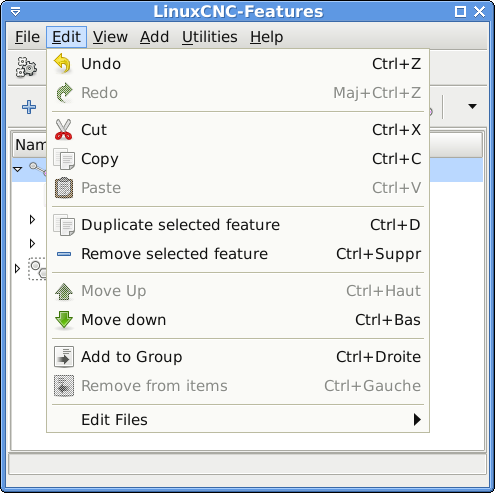Open the window menu triangle in title bar

15,12
